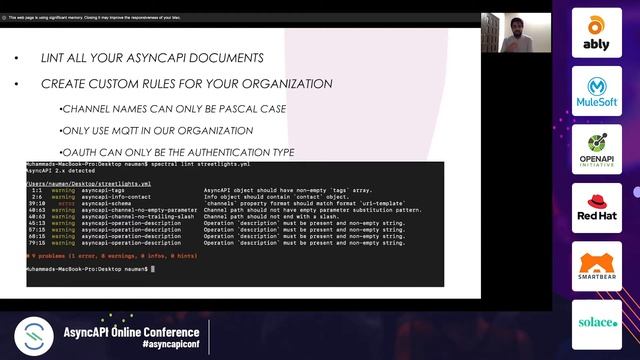Open the speaker webcam thumbnail
The width and height of the screenshot is (640, 360).
coord(516,33)
